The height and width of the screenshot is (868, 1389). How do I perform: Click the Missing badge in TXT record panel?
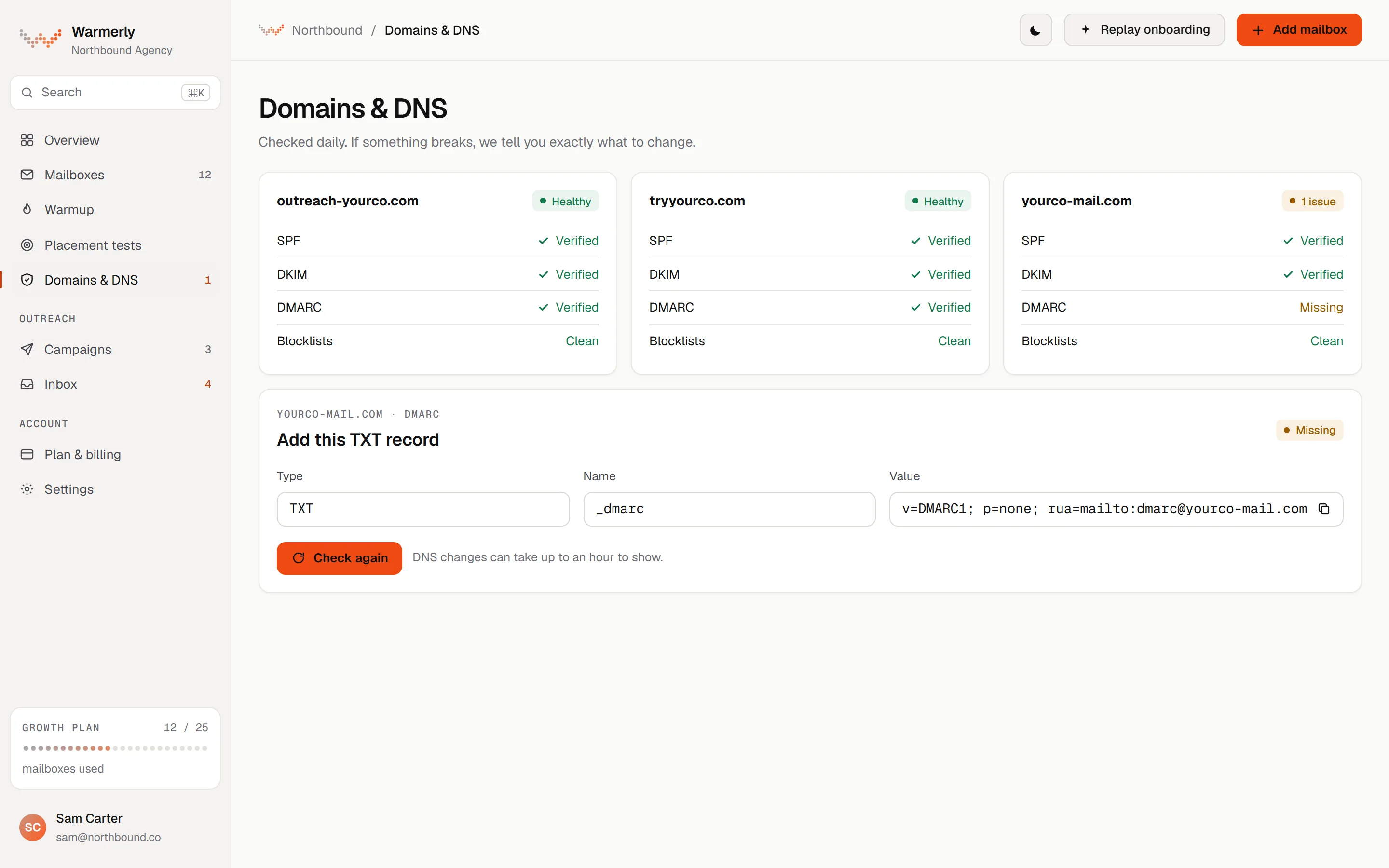tap(1309, 430)
